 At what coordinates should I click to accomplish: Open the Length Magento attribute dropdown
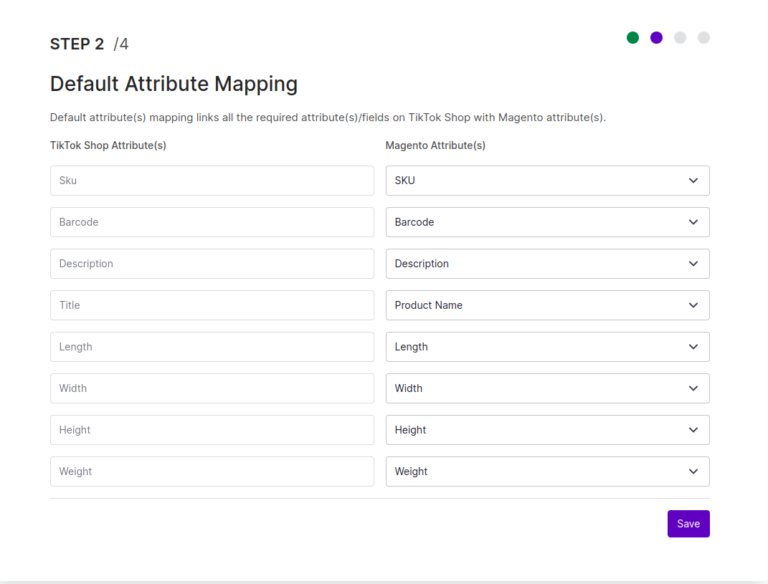click(x=548, y=347)
